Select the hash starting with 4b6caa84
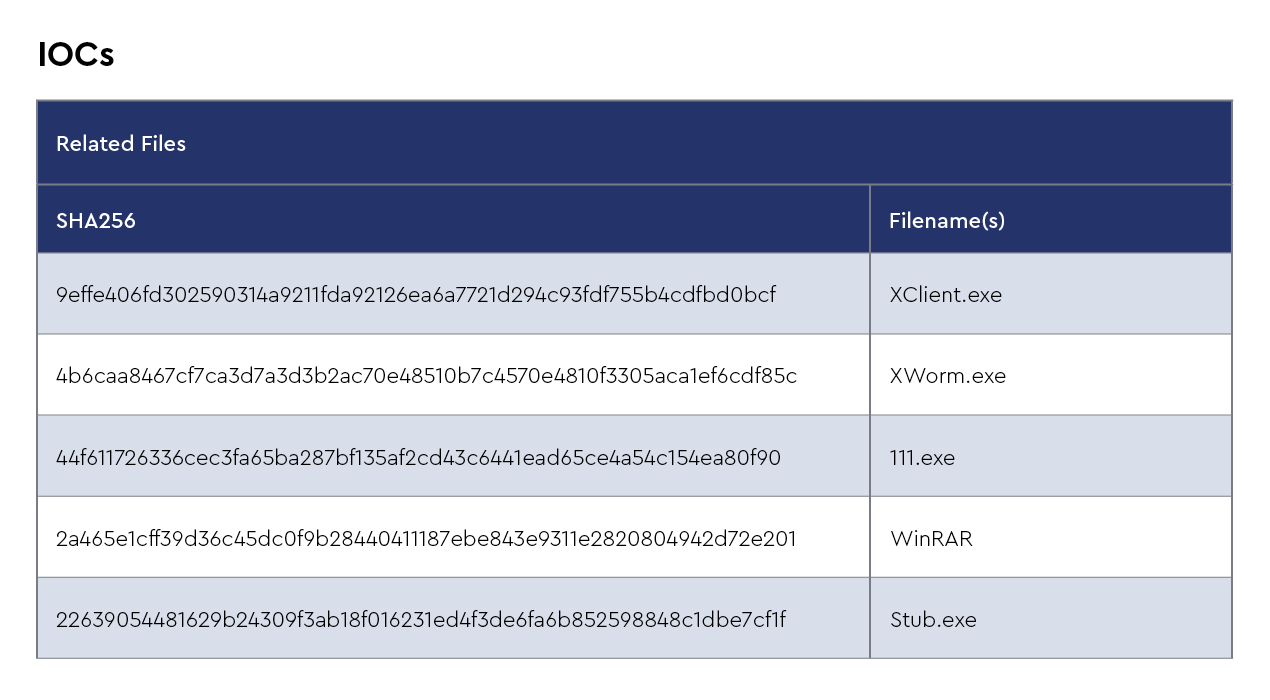The height and width of the screenshot is (700, 1270). tap(426, 376)
